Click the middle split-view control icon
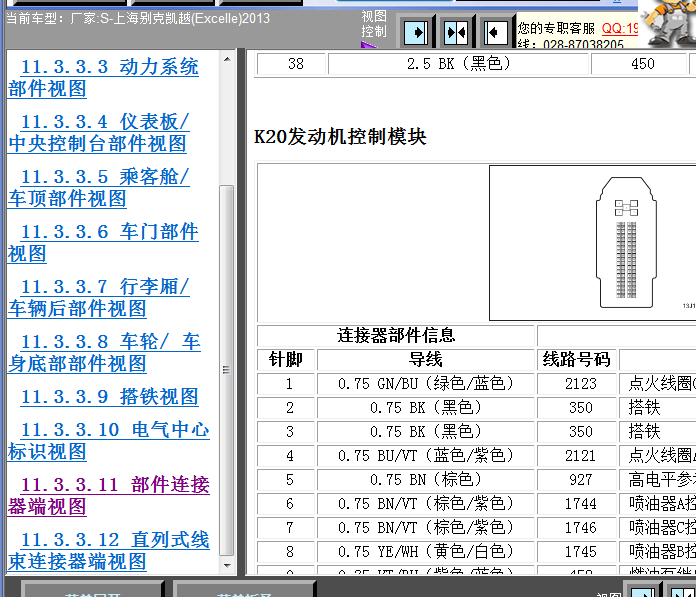696x597 pixels. pyautogui.click(x=455, y=33)
